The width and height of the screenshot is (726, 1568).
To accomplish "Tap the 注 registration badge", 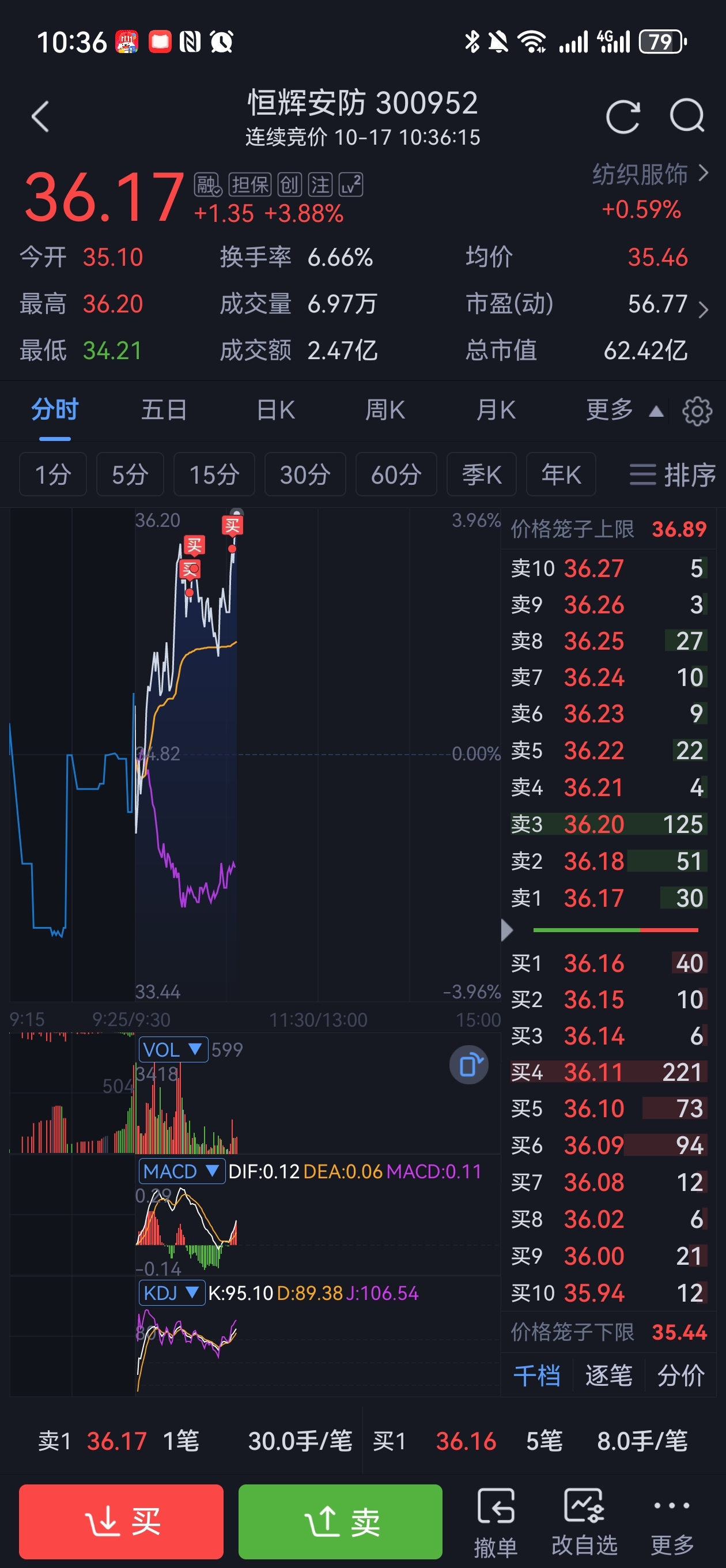I will click(320, 184).
